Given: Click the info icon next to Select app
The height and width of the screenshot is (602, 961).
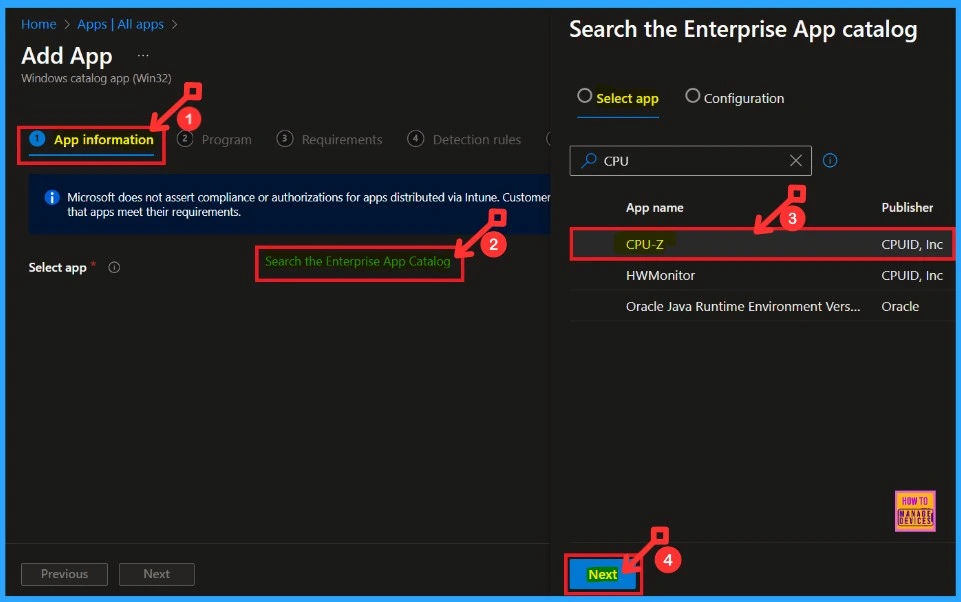Looking at the screenshot, I should pos(114,267).
